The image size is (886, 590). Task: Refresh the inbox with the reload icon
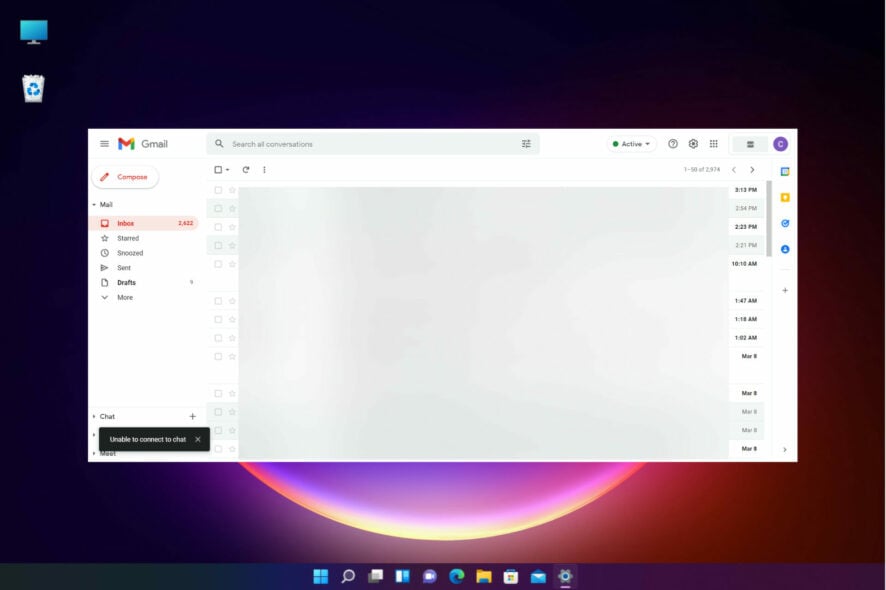click(245, 169)
